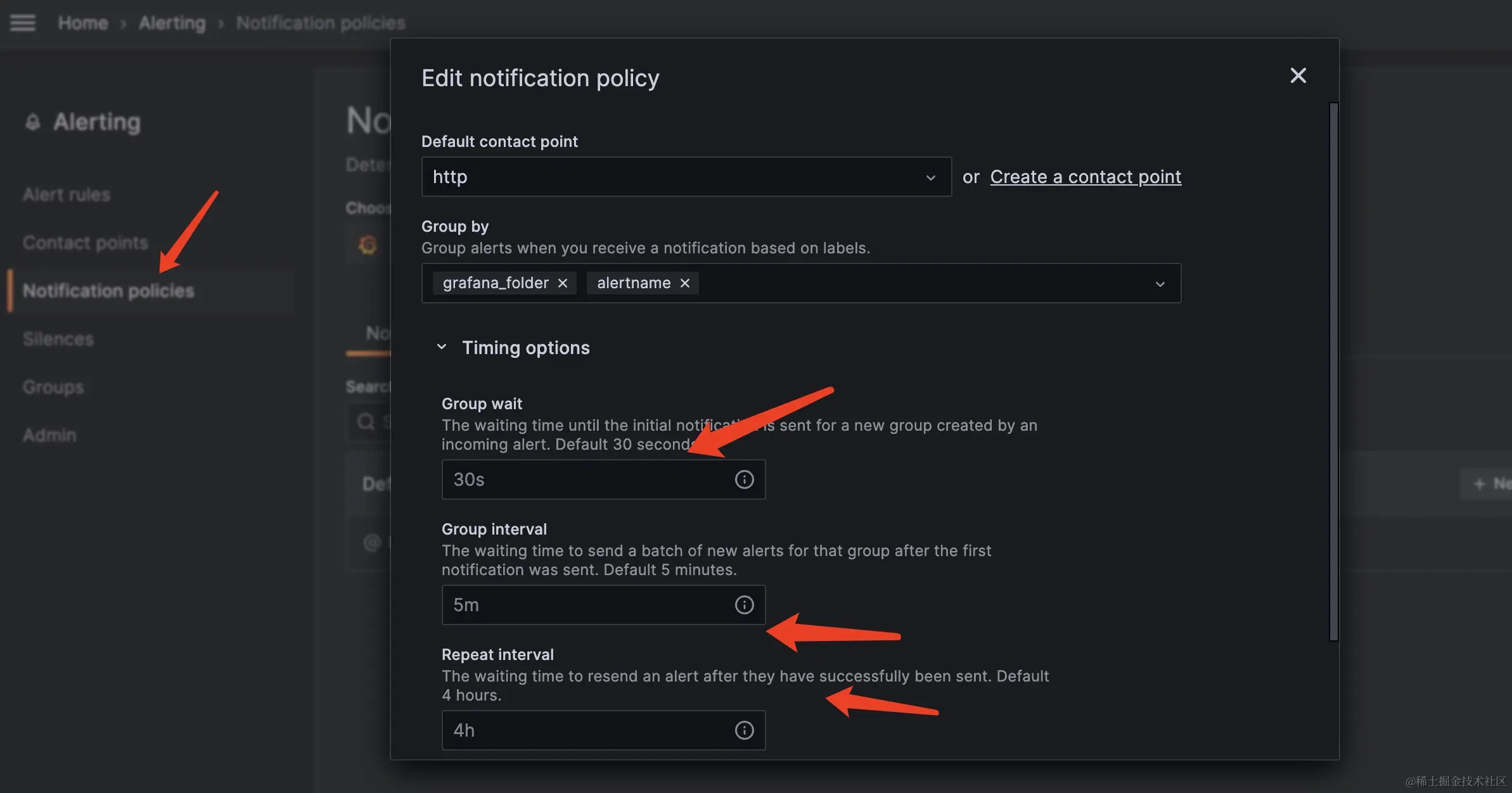Go to Contact points in sidebar

(x=86, y=243)
